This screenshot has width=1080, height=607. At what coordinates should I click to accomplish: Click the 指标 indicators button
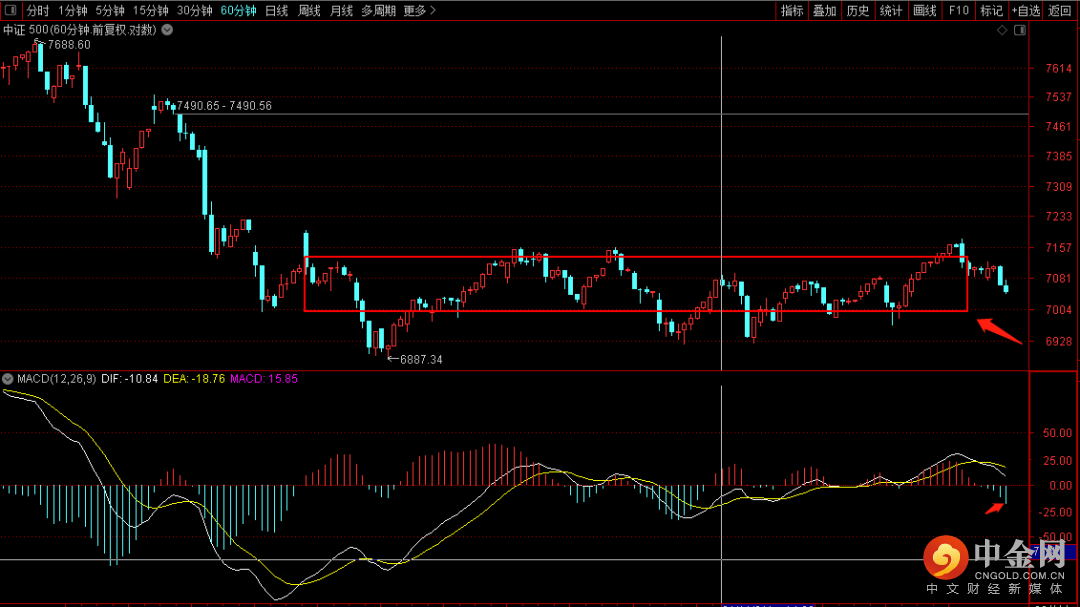pyautogui.click(x=792, y=11)
